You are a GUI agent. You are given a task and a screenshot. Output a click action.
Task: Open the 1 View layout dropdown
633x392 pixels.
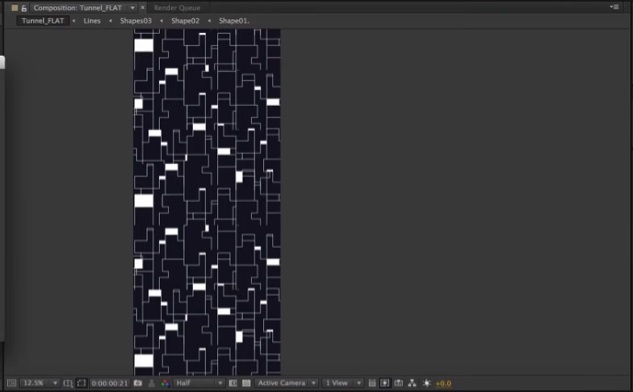point(342,383)
